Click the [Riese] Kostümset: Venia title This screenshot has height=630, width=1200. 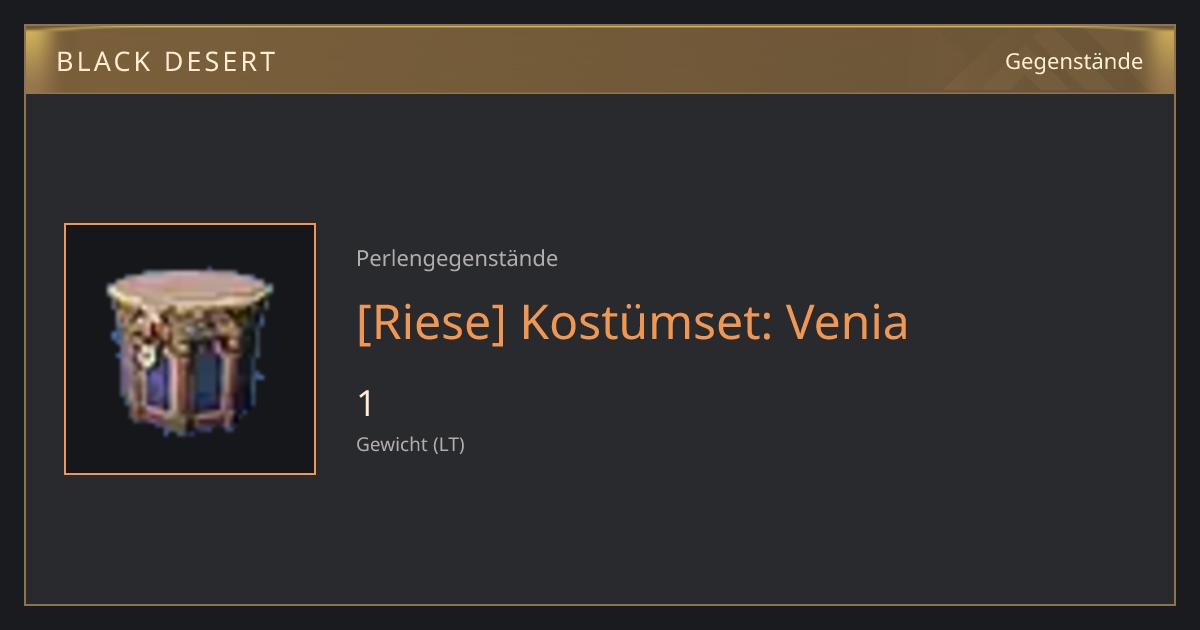tap(632, 323)
